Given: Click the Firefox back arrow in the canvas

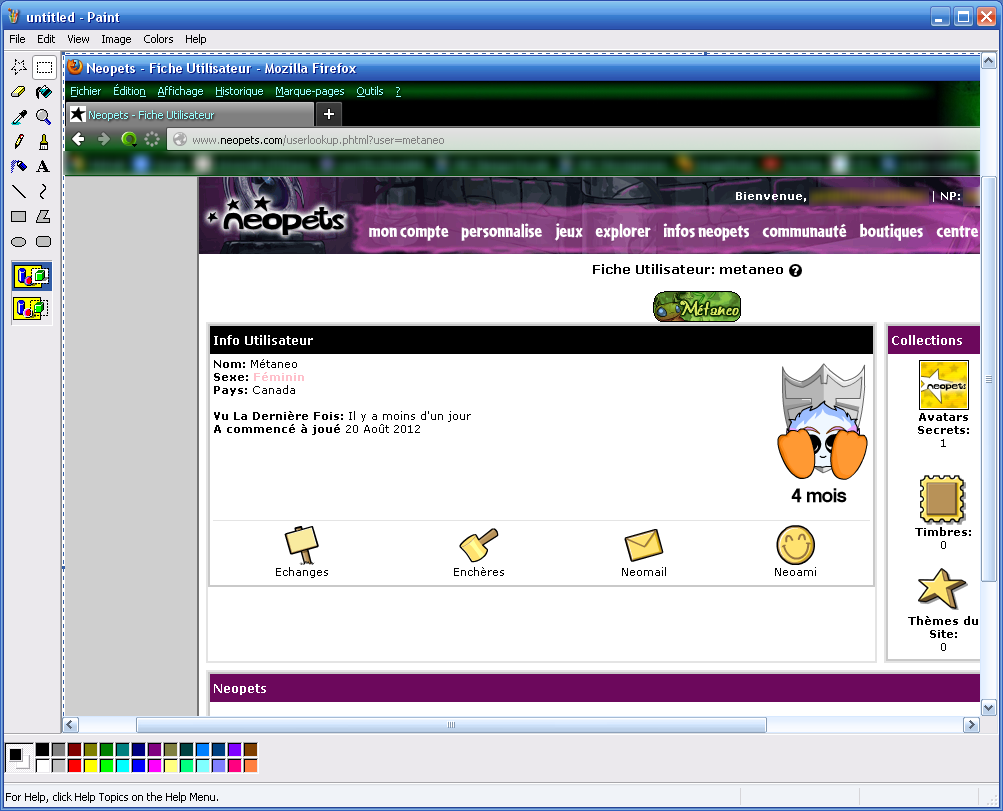Looking at the screenshot, I should (79, 139).
